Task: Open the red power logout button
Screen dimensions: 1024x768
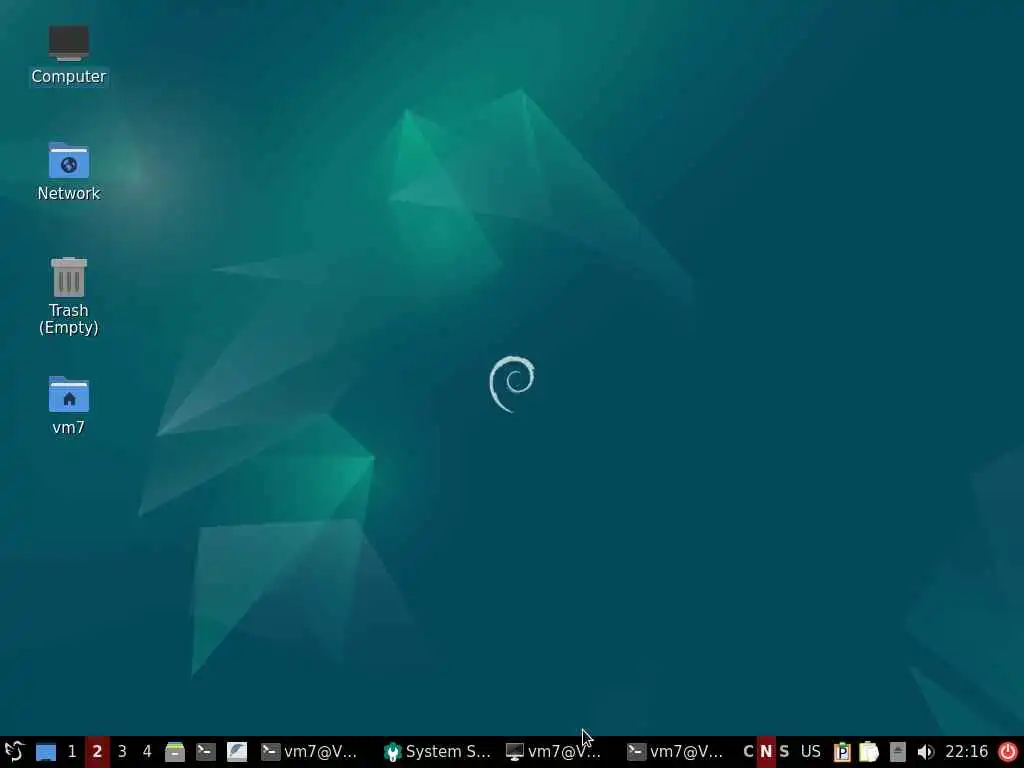Action: 1008,752
